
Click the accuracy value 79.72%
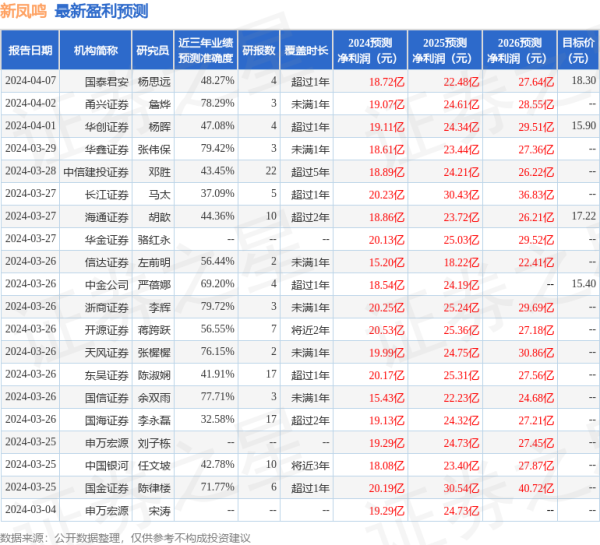pyautogui.click(x=217, y=306)
